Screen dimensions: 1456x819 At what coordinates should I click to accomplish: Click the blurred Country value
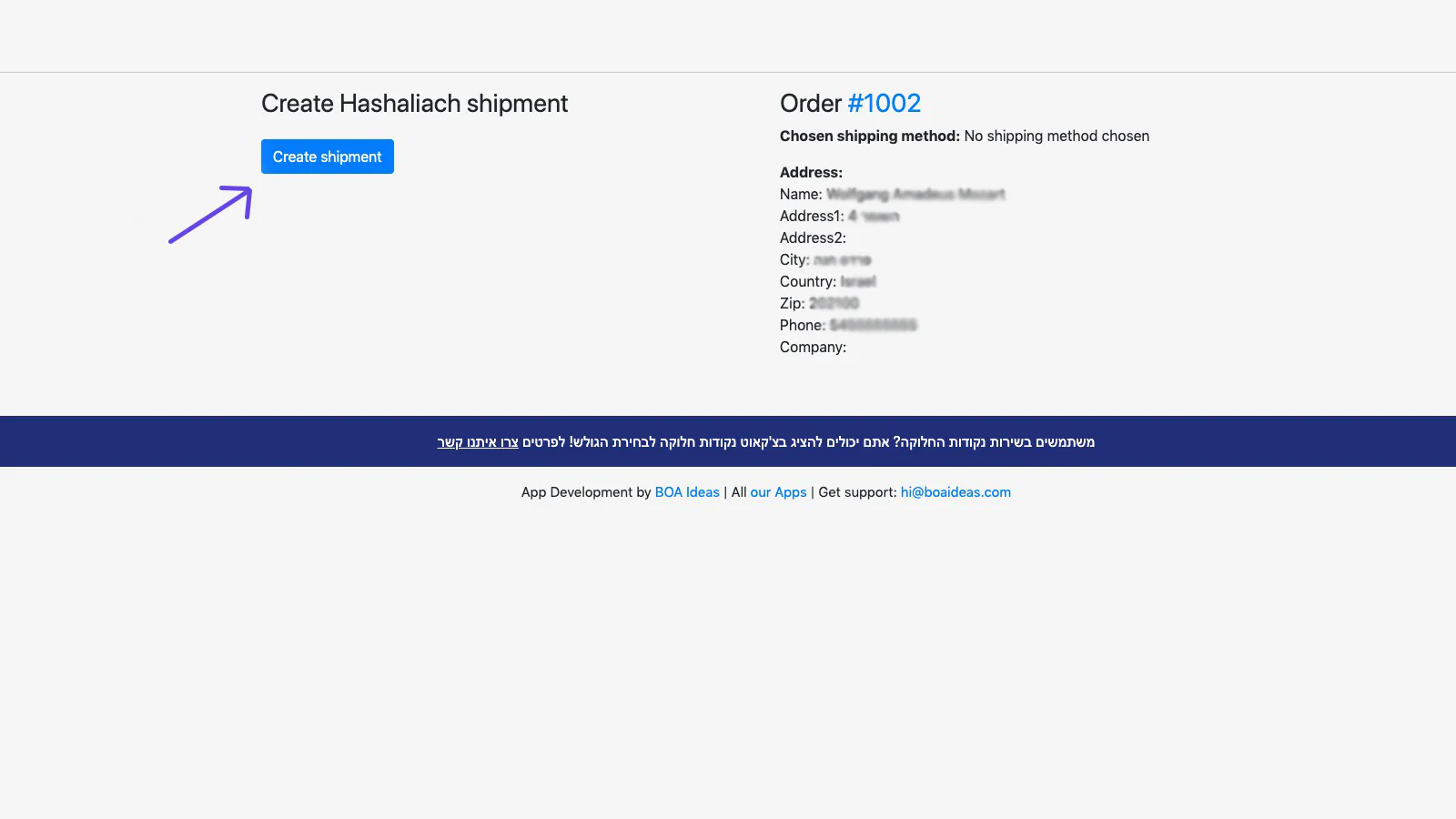(x=857, y=282)
